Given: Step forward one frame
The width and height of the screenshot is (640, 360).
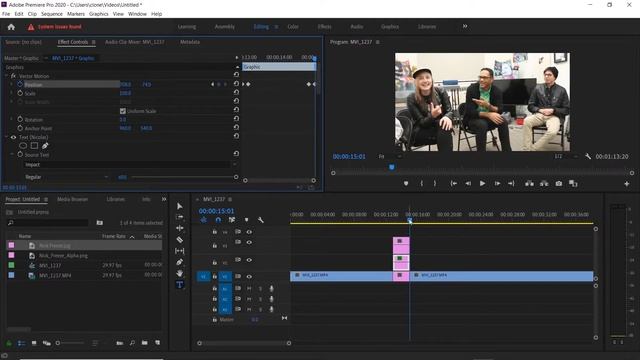Looking at the screenshot, I should (x=497, y=184).
